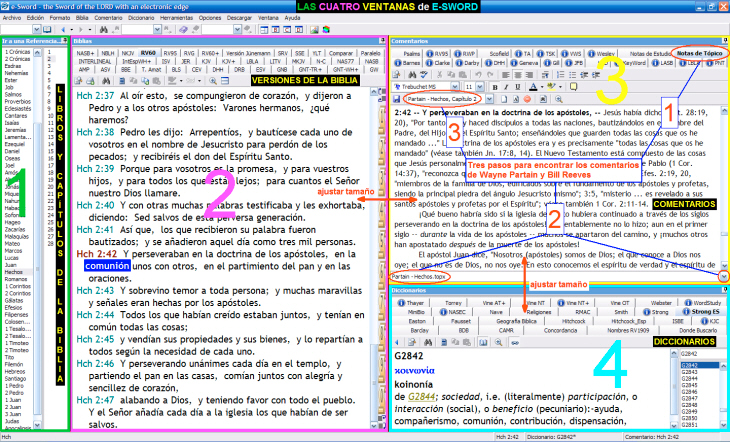Open the Archivo menu
This screenshot has width=730, height=442.
tap(12, 18)
